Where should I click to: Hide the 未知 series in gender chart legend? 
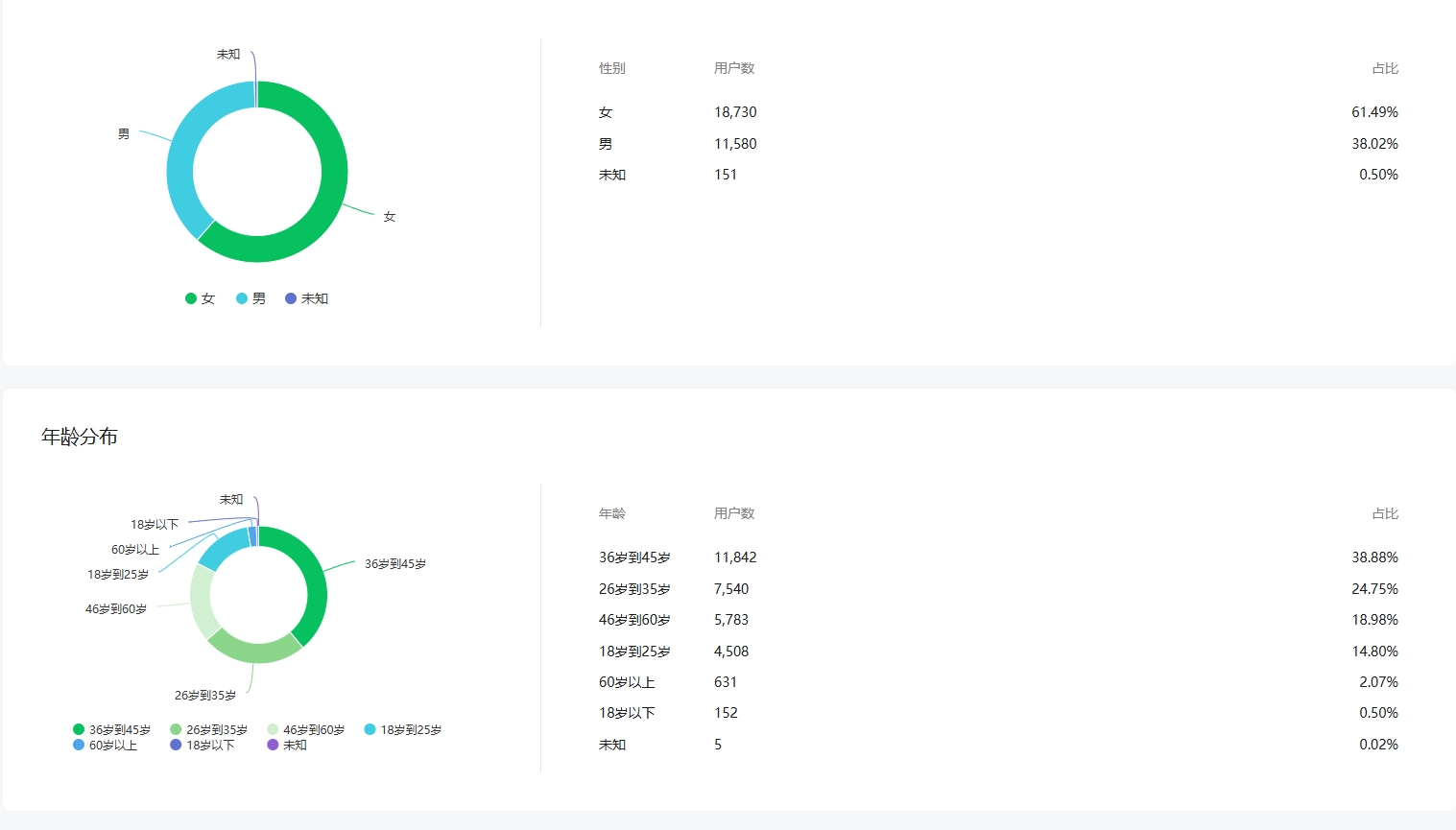tap(307, 298)
